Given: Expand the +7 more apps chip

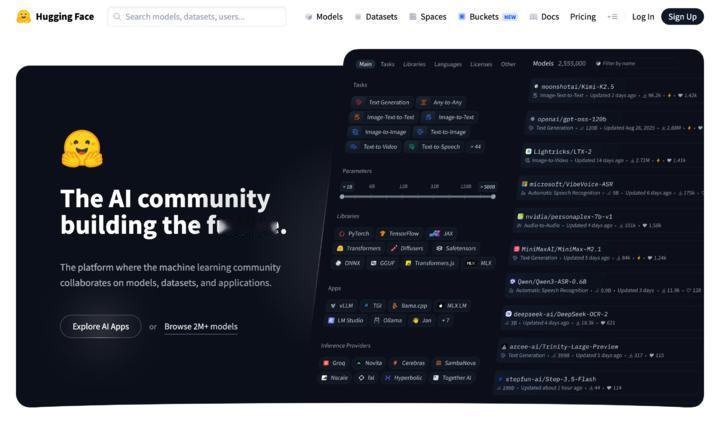Looking at the screenshot, I should pyautogui.click(x=445, y=320).
